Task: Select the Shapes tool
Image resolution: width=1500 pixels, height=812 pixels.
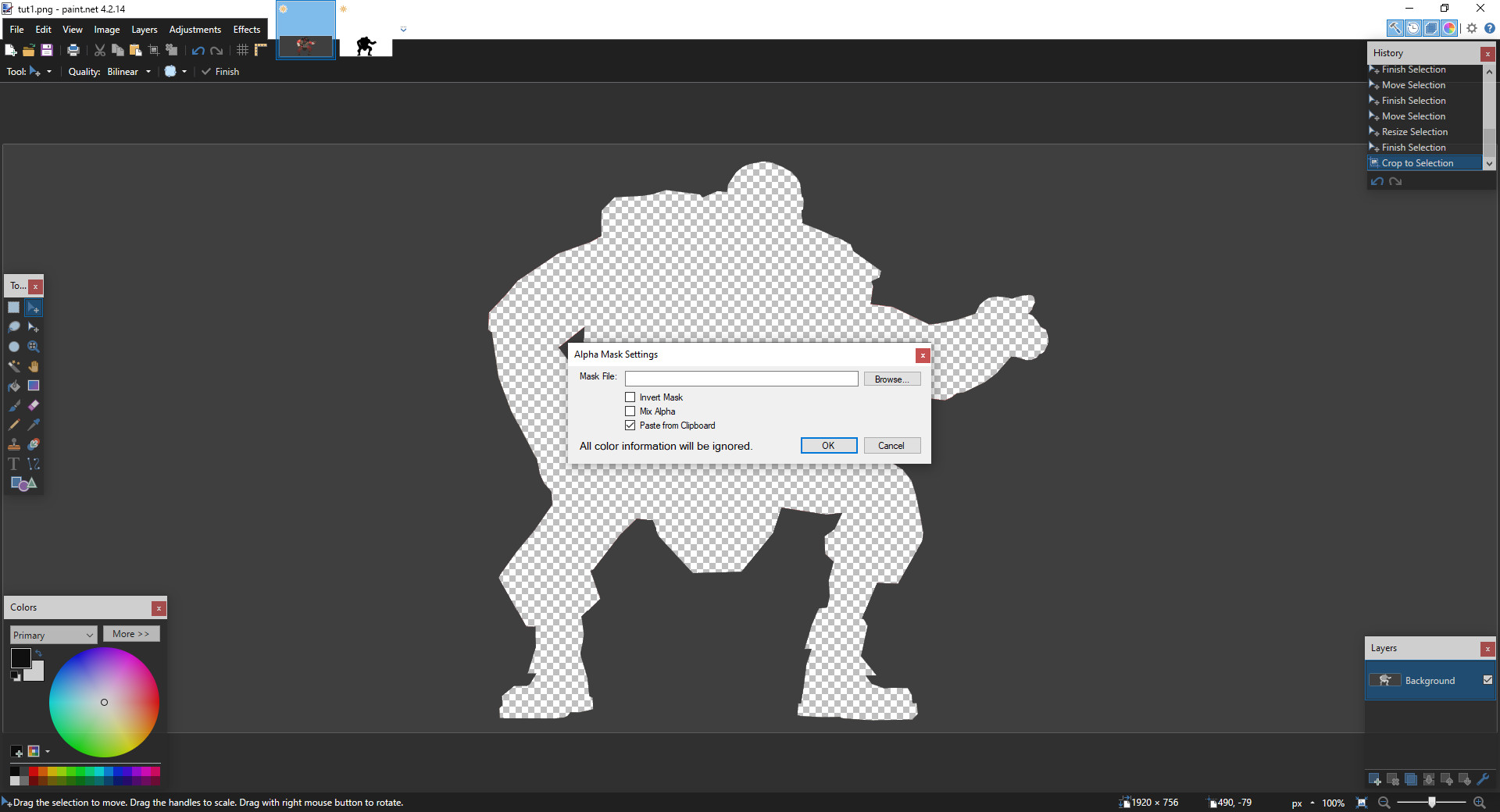Action: click(23, 483)
